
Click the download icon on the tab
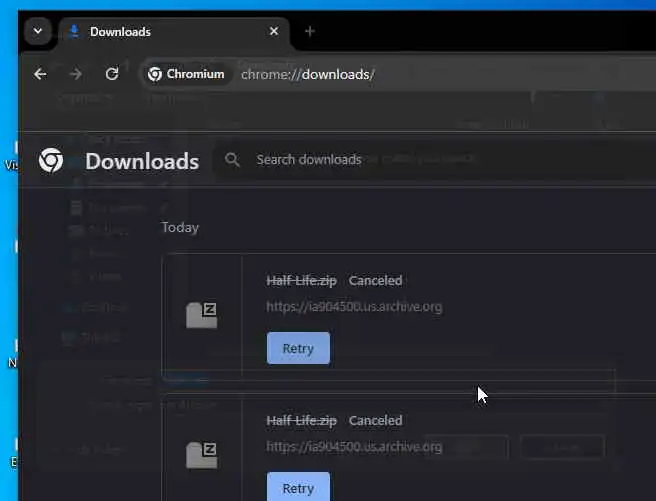(x=74, y=31)
